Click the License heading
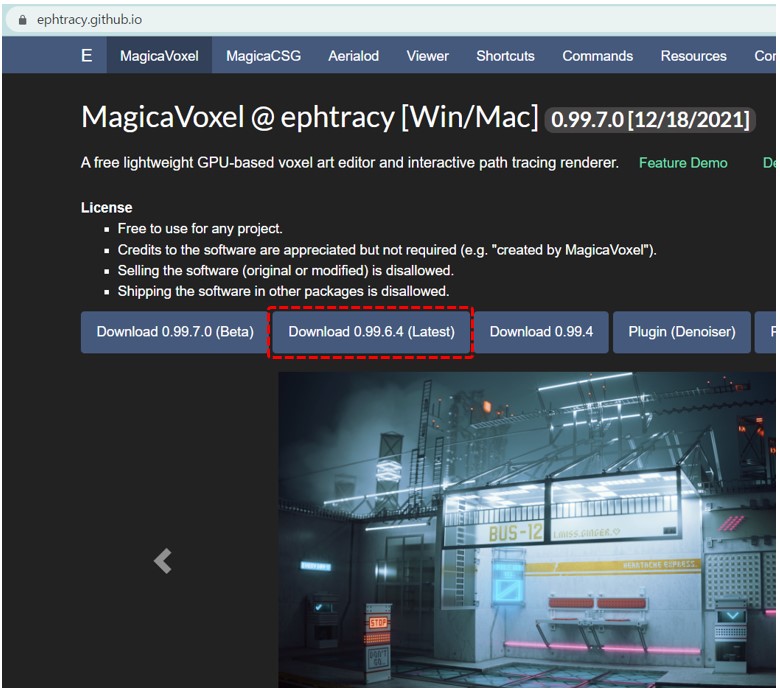 [x=106, y=207]
